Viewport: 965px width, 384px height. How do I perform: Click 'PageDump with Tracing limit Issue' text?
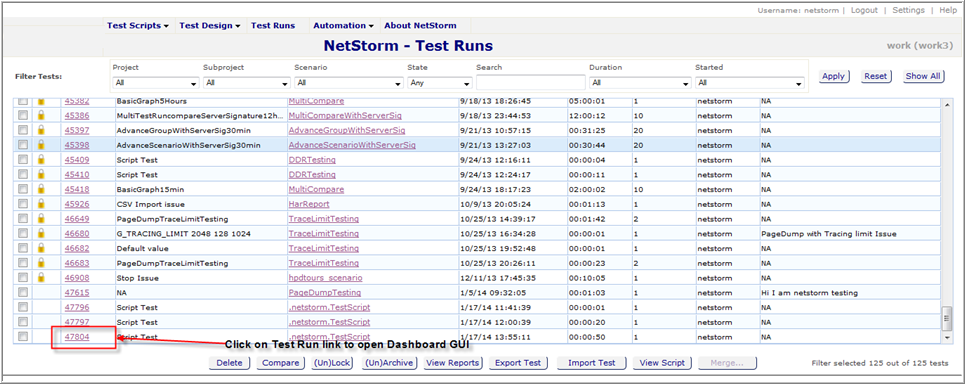[x=828, y=233]
